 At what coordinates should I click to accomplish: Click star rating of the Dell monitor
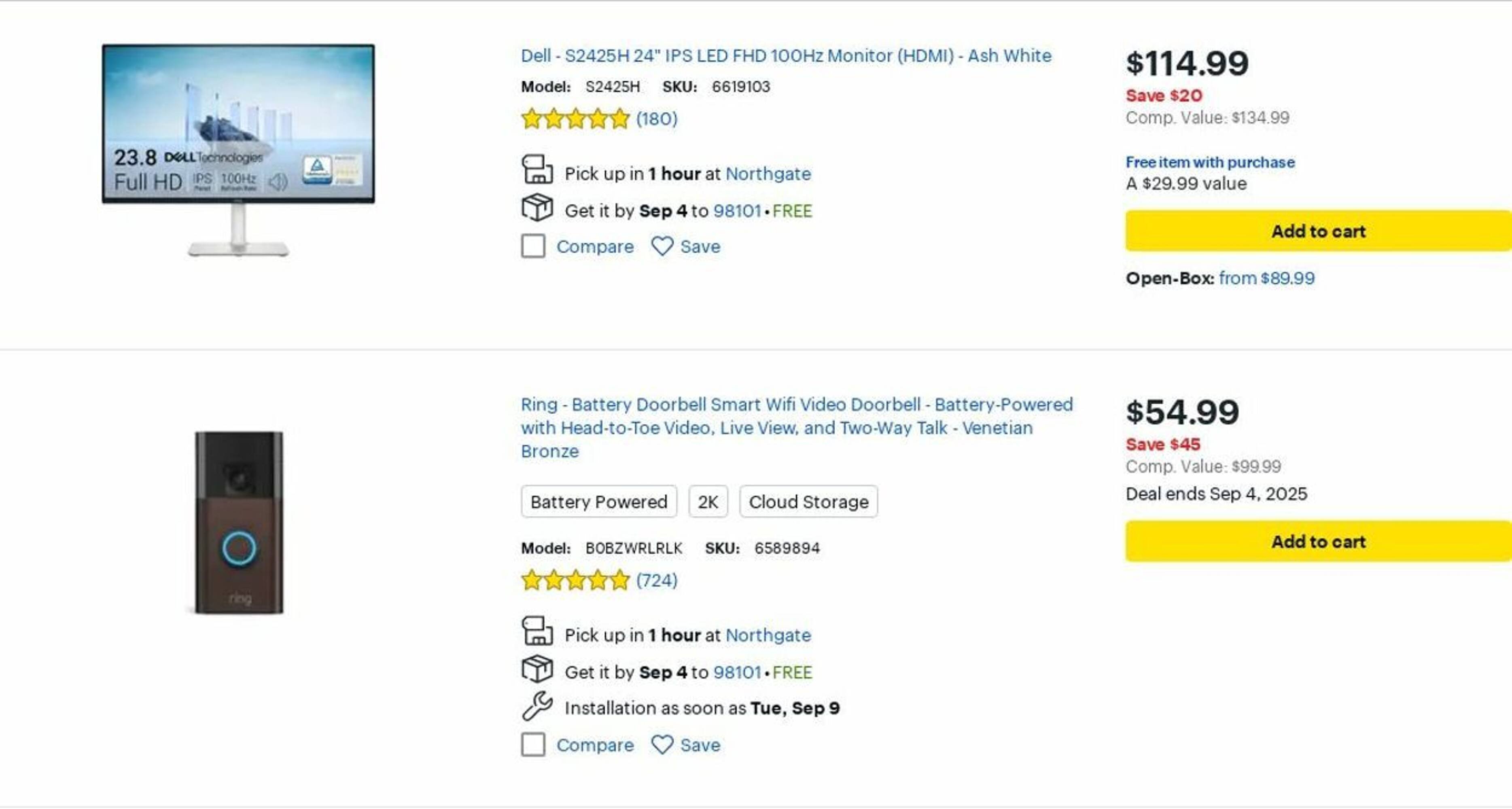click(575, 119)
